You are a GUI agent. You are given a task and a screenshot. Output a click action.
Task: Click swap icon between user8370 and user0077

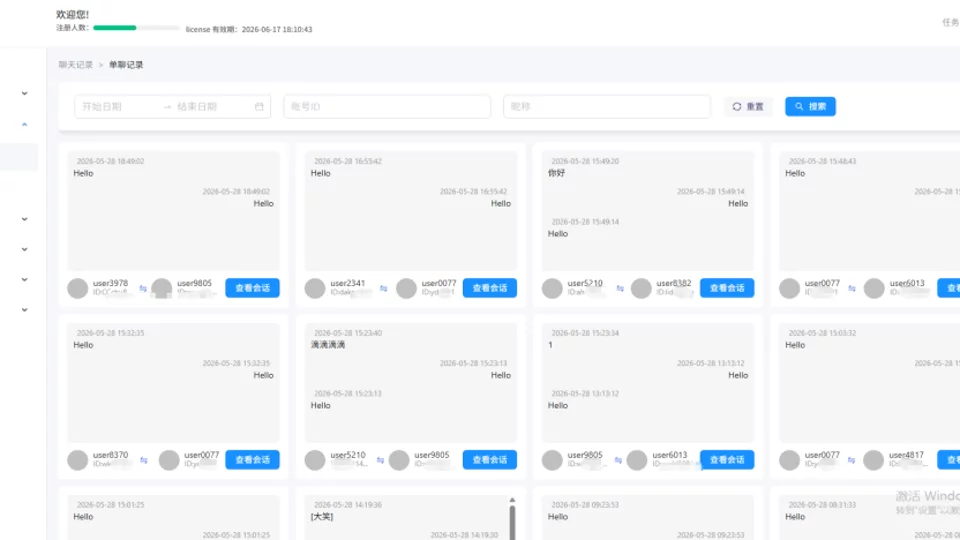pyautogui.click(x=144, y=460)
